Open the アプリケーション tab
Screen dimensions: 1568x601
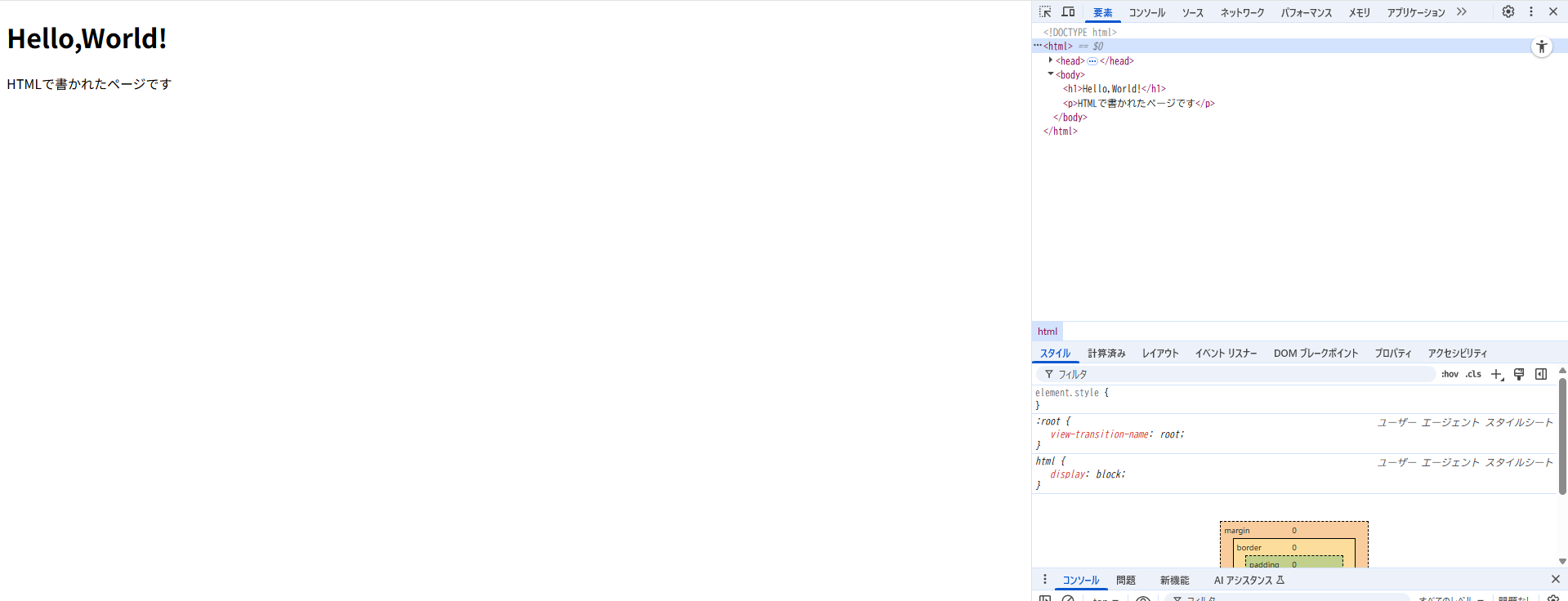point(1416,12)
